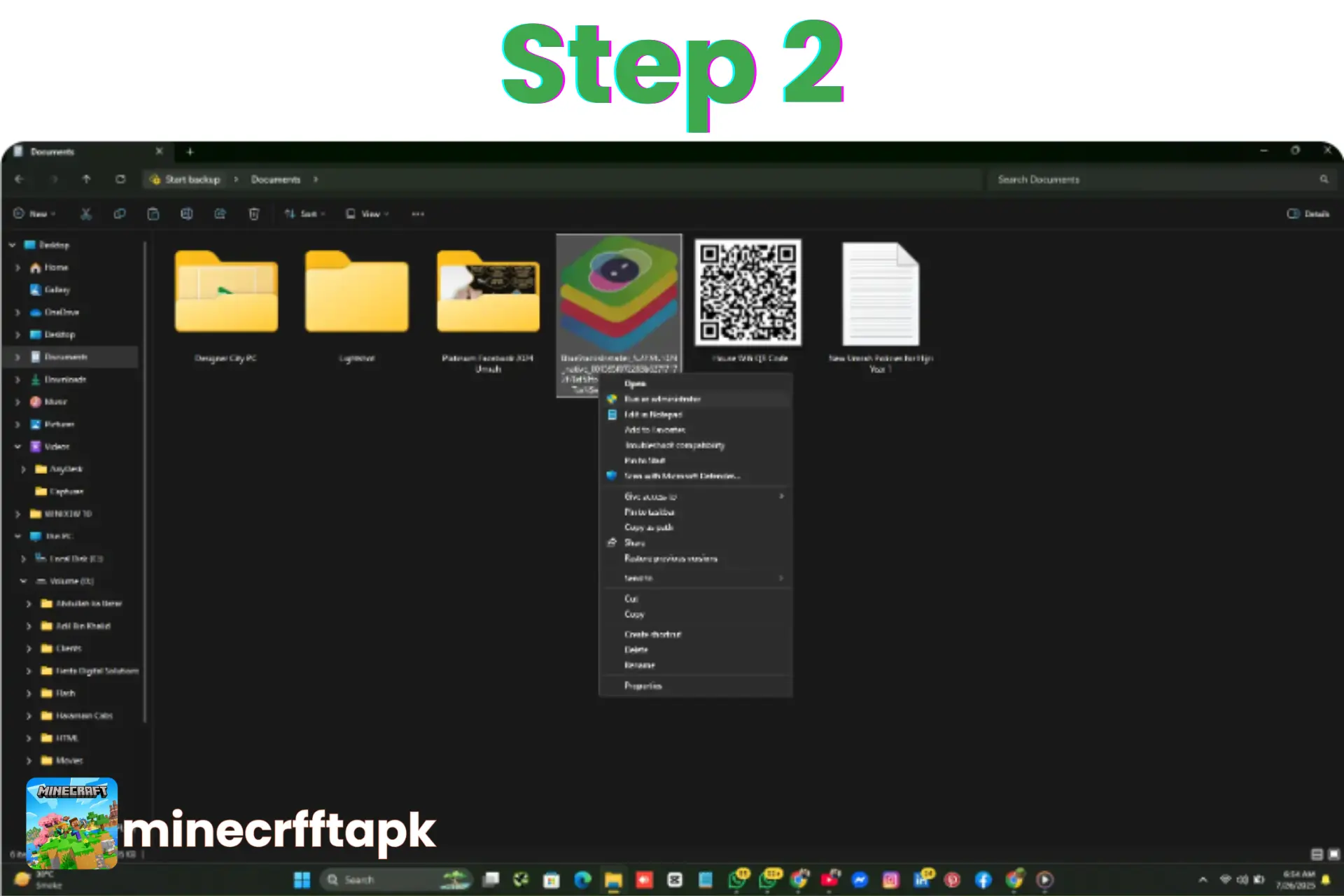This screenshot has height=896, width=1344.
Task: Open Messenger from the taskbar
Action: coord(860,880)
